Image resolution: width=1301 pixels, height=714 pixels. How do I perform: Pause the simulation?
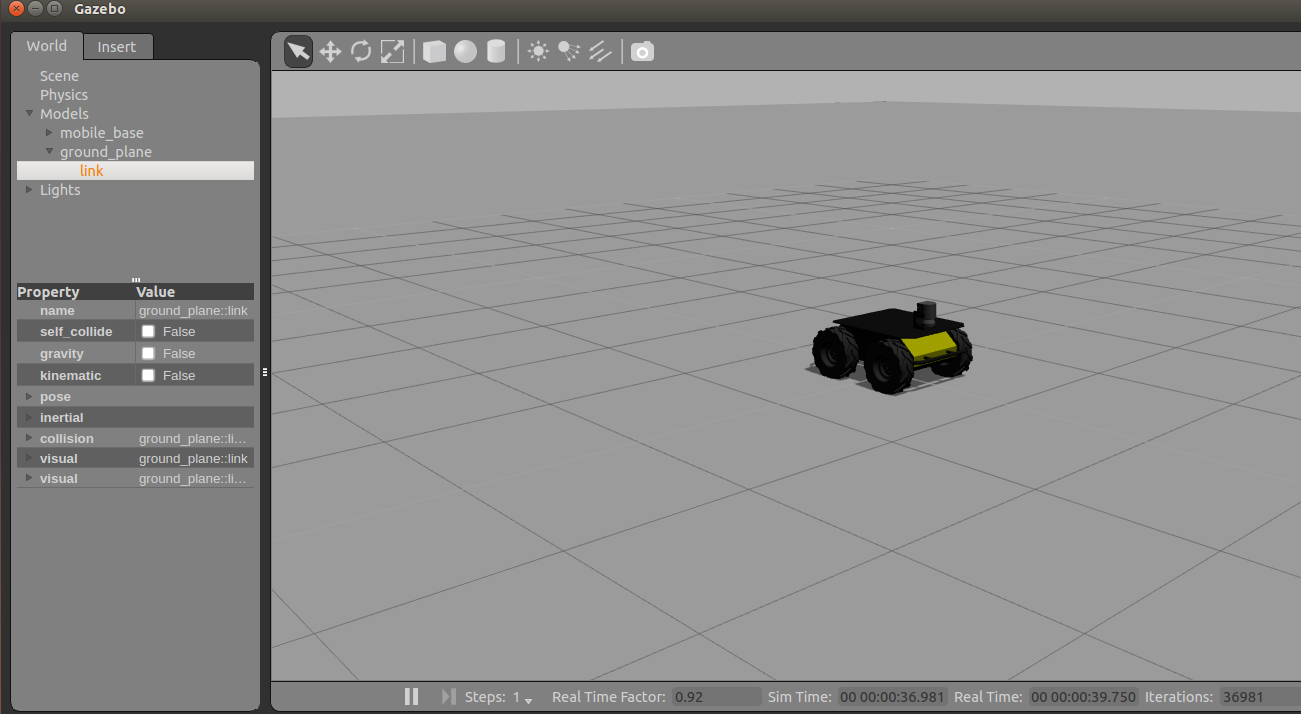coord(411,697)
